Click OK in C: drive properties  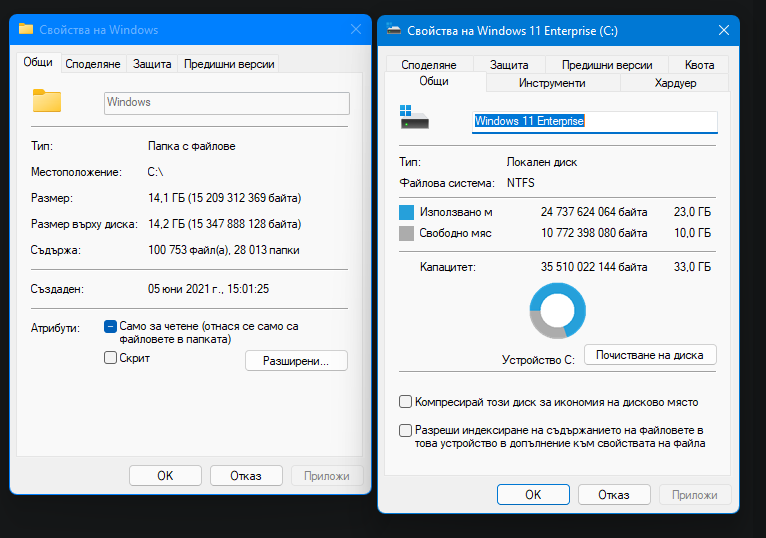(x=533, y=495)
